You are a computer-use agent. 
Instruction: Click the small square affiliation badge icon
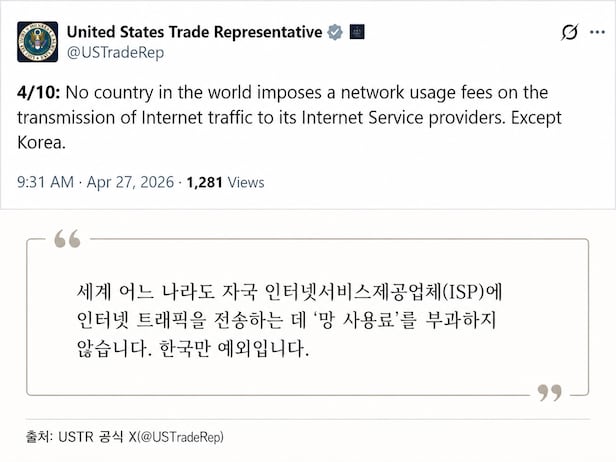pyautogui.click(x=357, y=32)
